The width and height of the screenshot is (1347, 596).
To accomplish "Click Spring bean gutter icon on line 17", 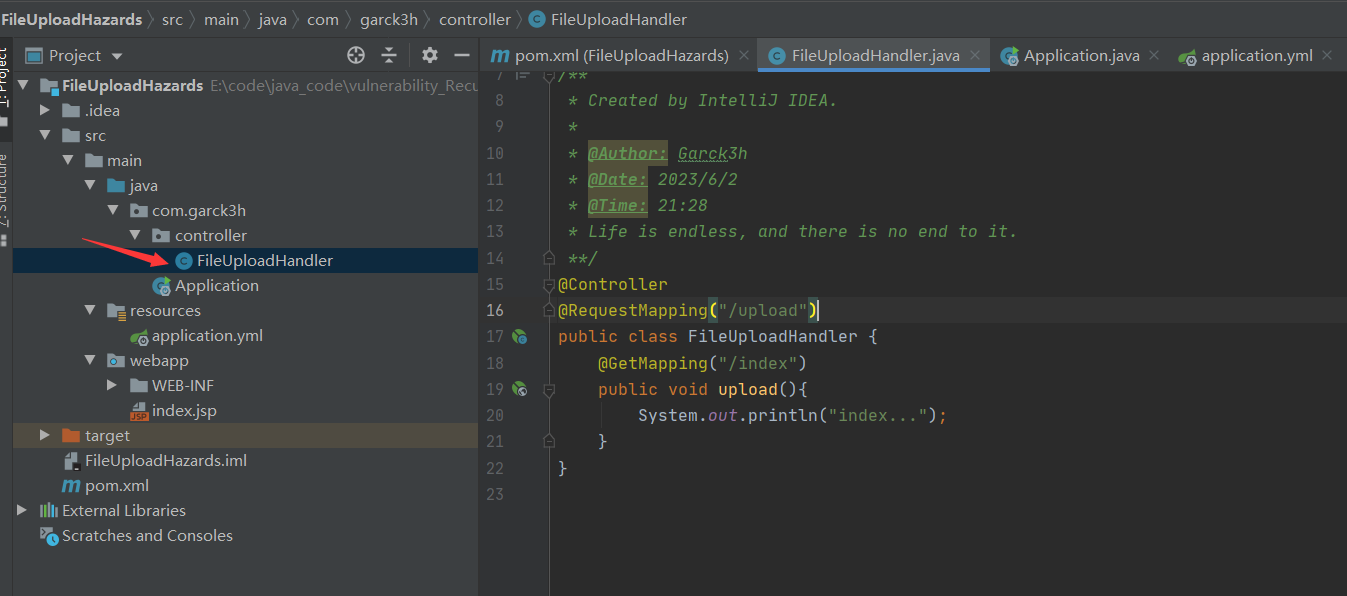I will coord(519,337).
